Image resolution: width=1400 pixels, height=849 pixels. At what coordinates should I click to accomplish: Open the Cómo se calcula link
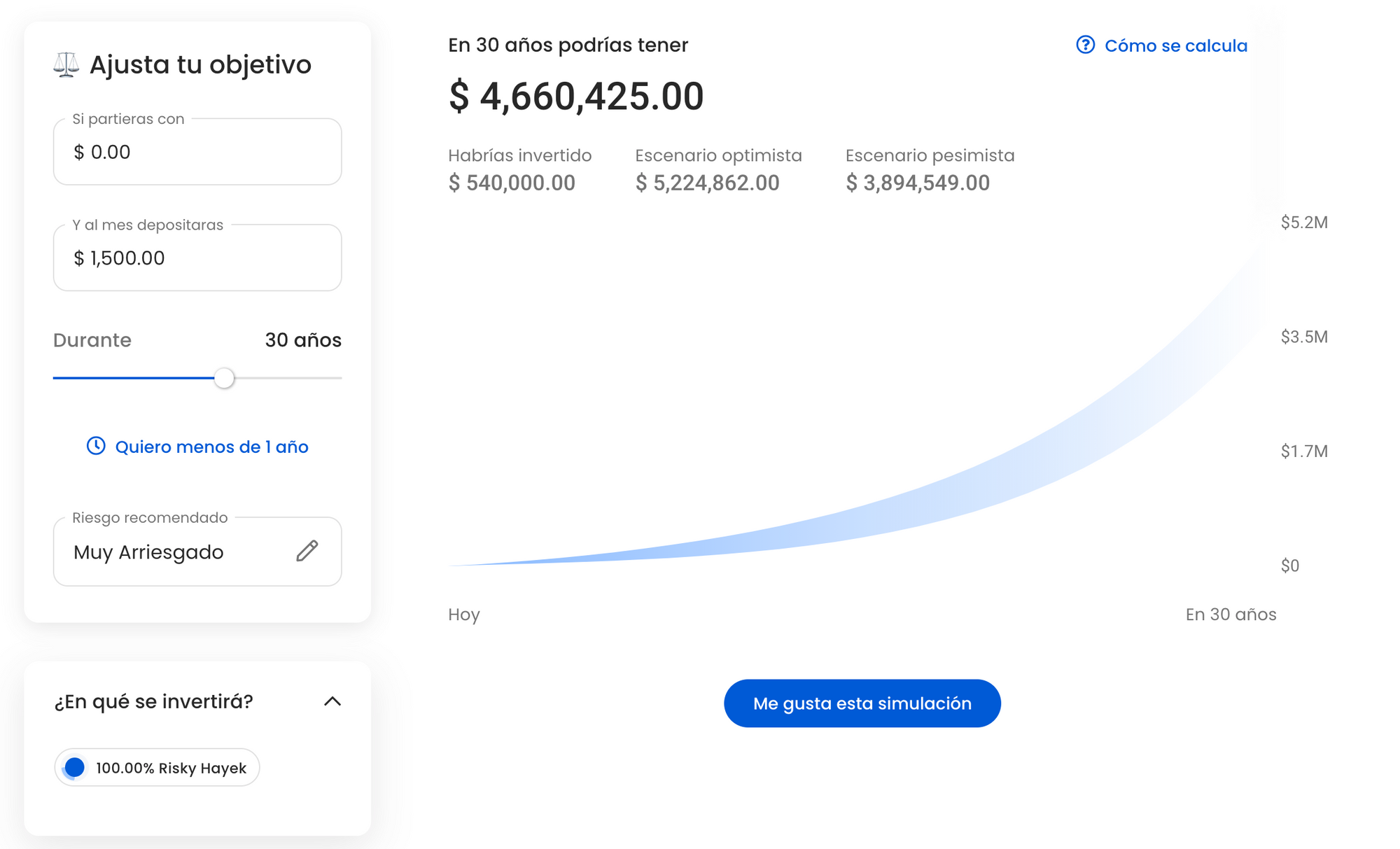click(x=1175, y=46)
